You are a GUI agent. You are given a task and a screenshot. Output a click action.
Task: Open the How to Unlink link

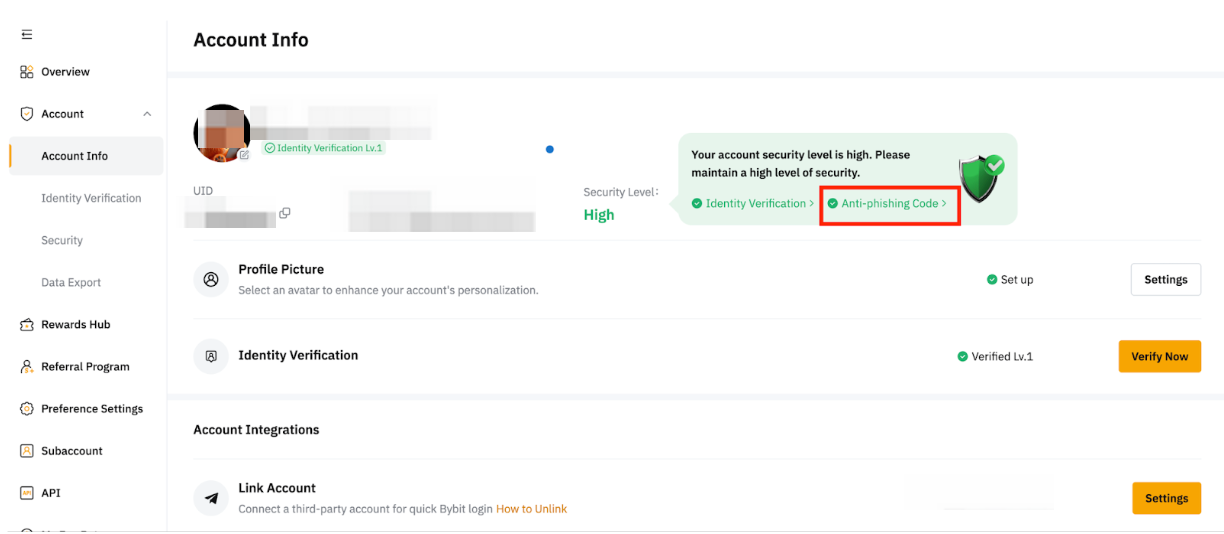click(x=531, y=509)
